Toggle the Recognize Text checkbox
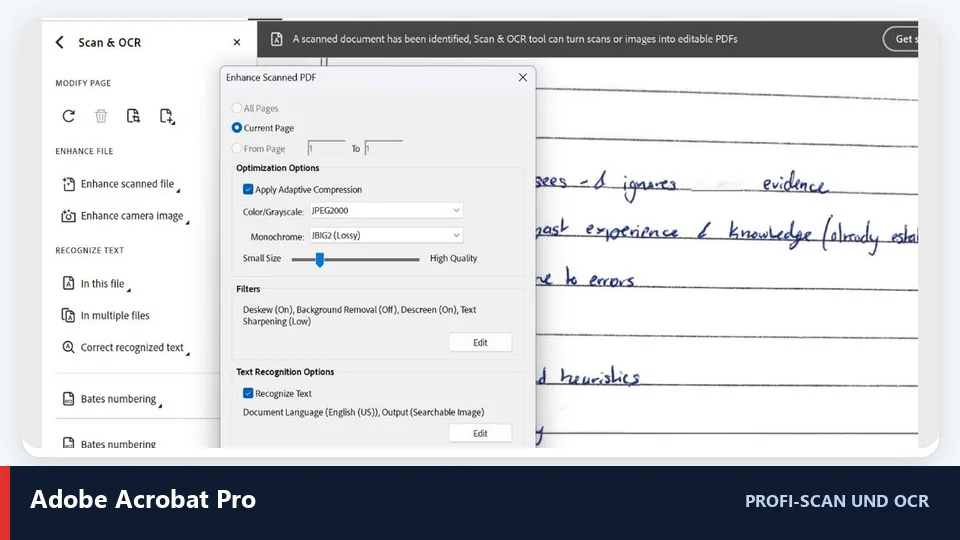The height and width of the screenshot is (540, 960). tap(248, 393)
